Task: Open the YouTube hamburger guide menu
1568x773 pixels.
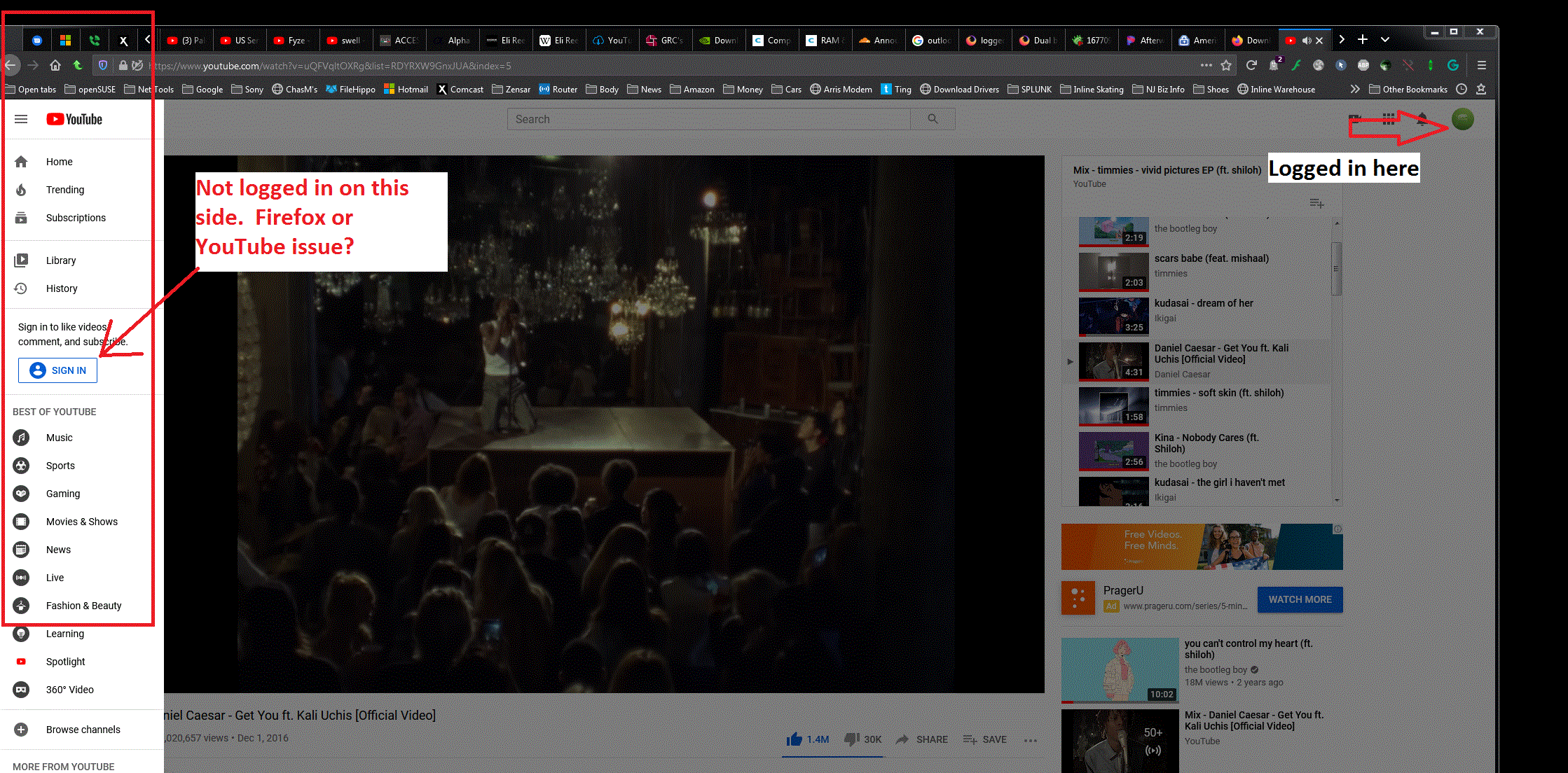Action: (21, 119)
